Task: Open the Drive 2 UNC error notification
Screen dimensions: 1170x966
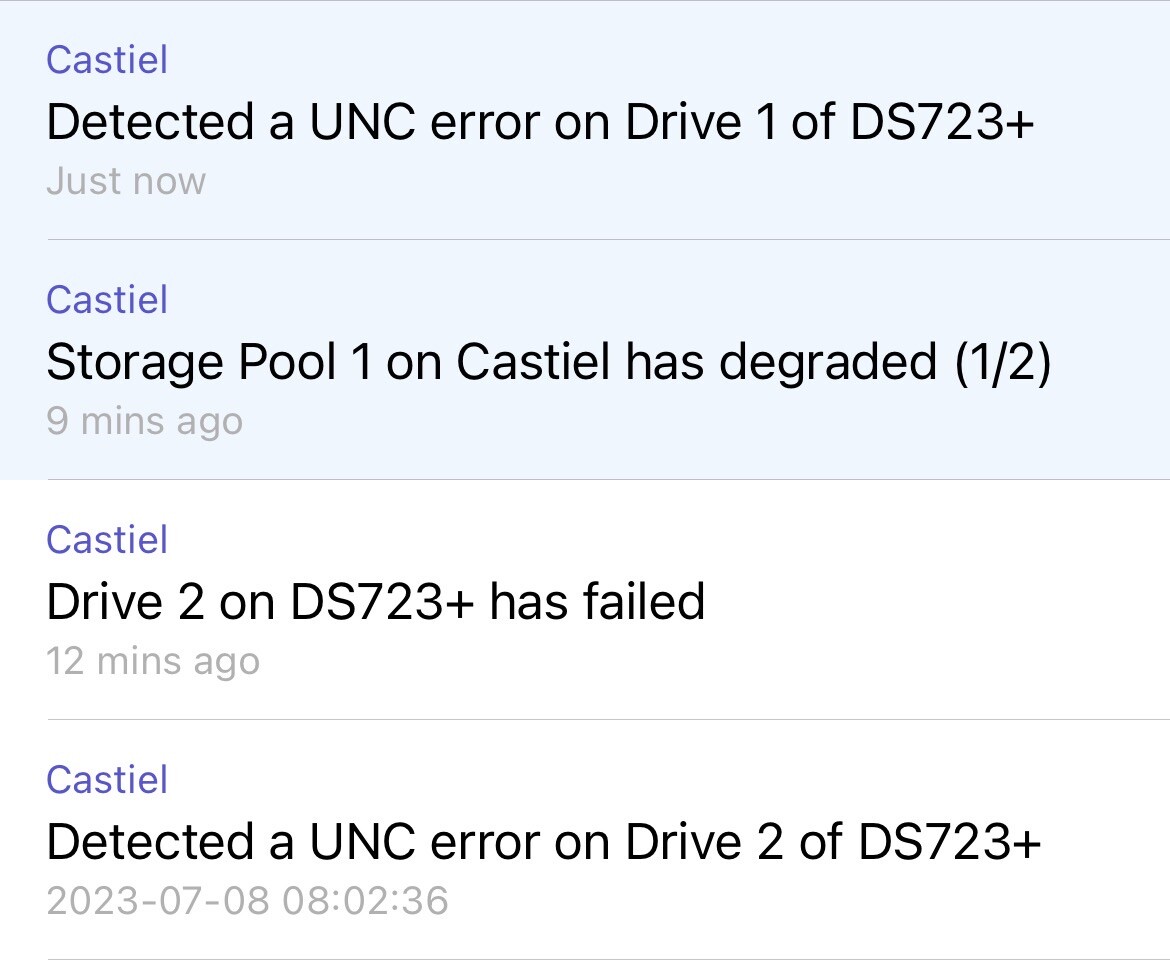Action: tap(544, 843)
